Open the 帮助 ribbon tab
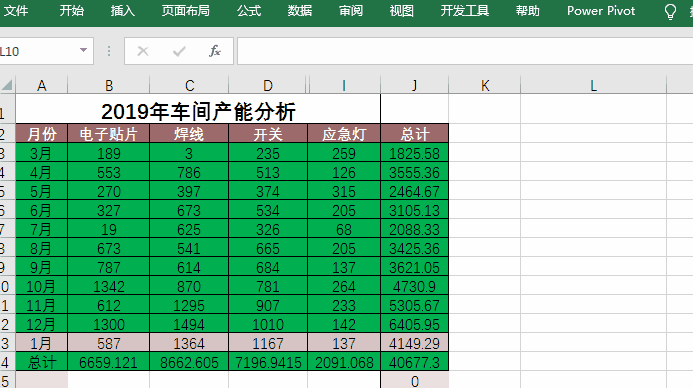Image resolution: width=693 pixels, height=388 pixels. (x=528, y=11)
